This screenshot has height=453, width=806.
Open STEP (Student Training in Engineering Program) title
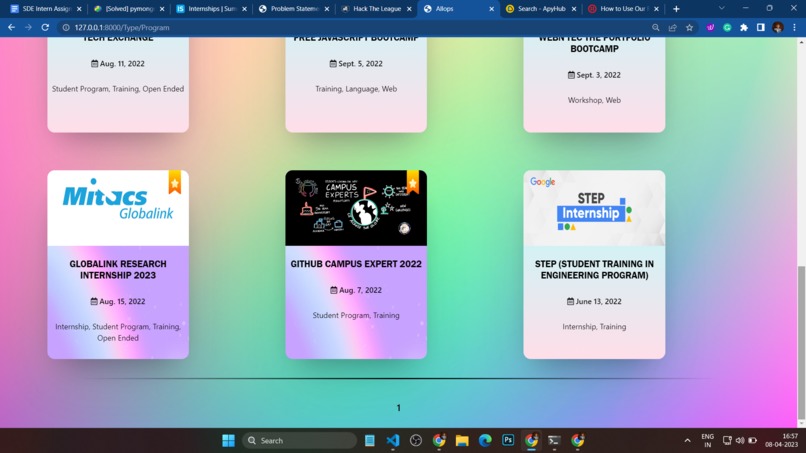pyautogui.click(x=594, y=269)
